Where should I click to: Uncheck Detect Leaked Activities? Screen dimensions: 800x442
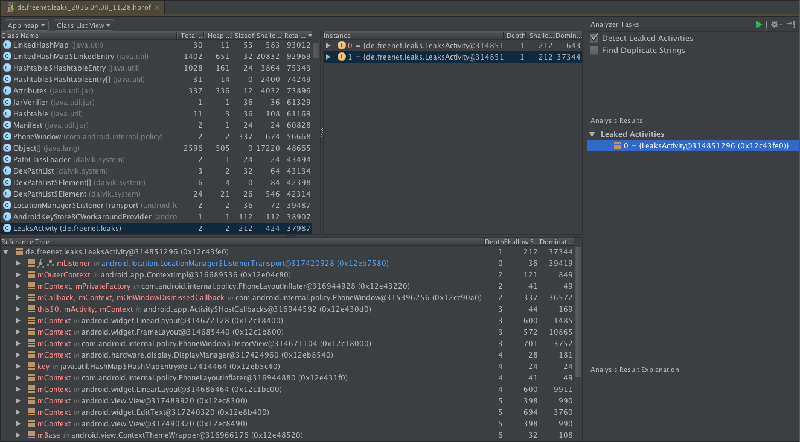tap(594, 38)
